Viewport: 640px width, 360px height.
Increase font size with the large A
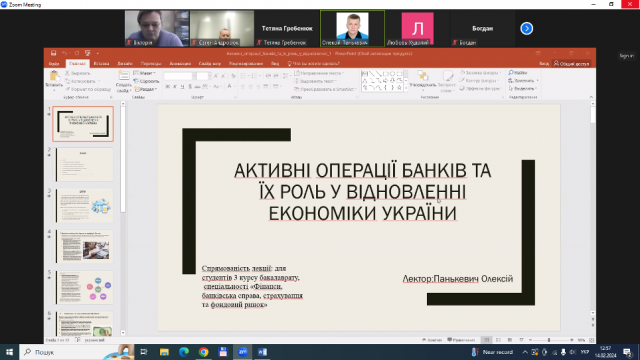216,76
